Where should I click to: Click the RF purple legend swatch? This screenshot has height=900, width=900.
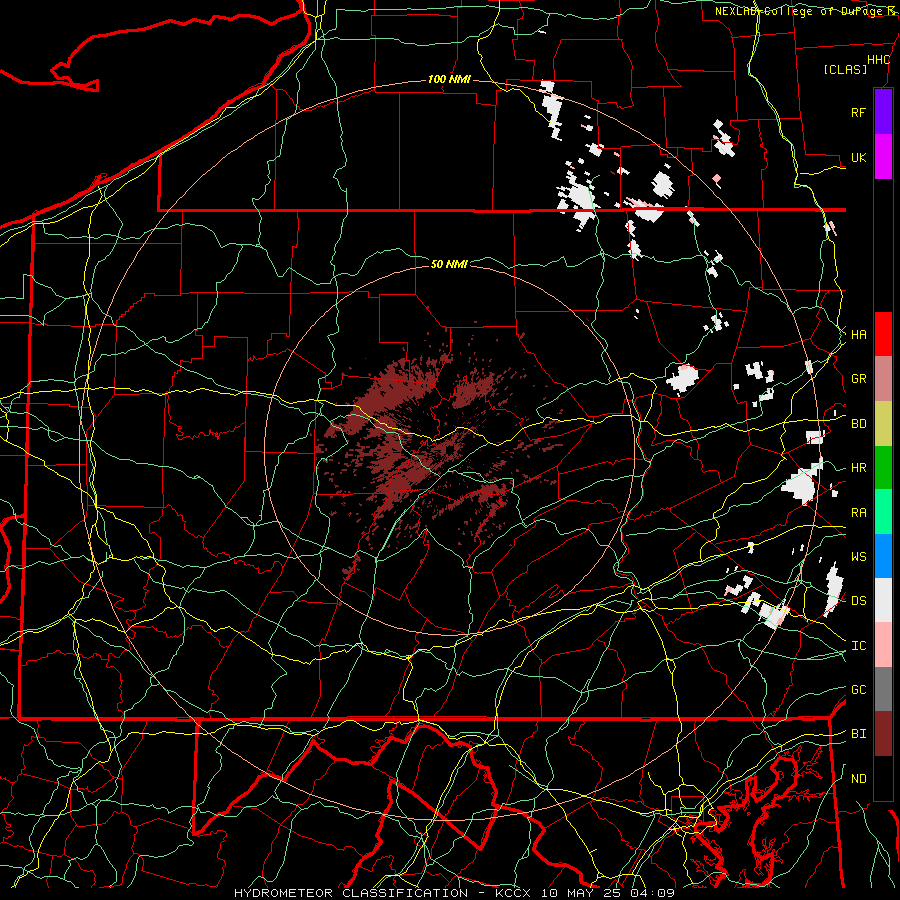click(x=883, y=112)
